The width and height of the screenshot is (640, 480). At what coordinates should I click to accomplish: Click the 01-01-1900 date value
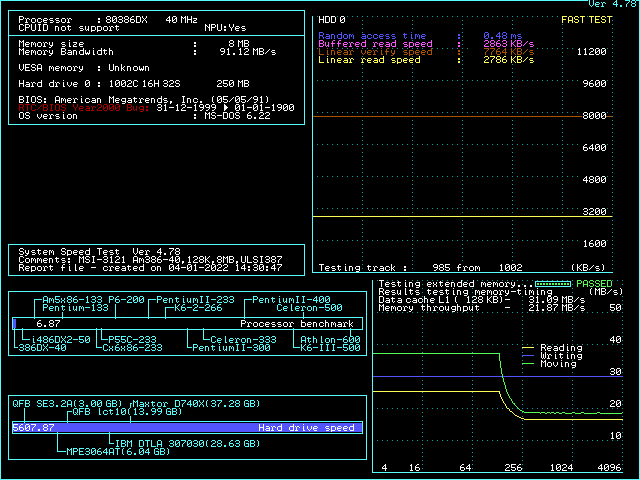click(264, 108)
